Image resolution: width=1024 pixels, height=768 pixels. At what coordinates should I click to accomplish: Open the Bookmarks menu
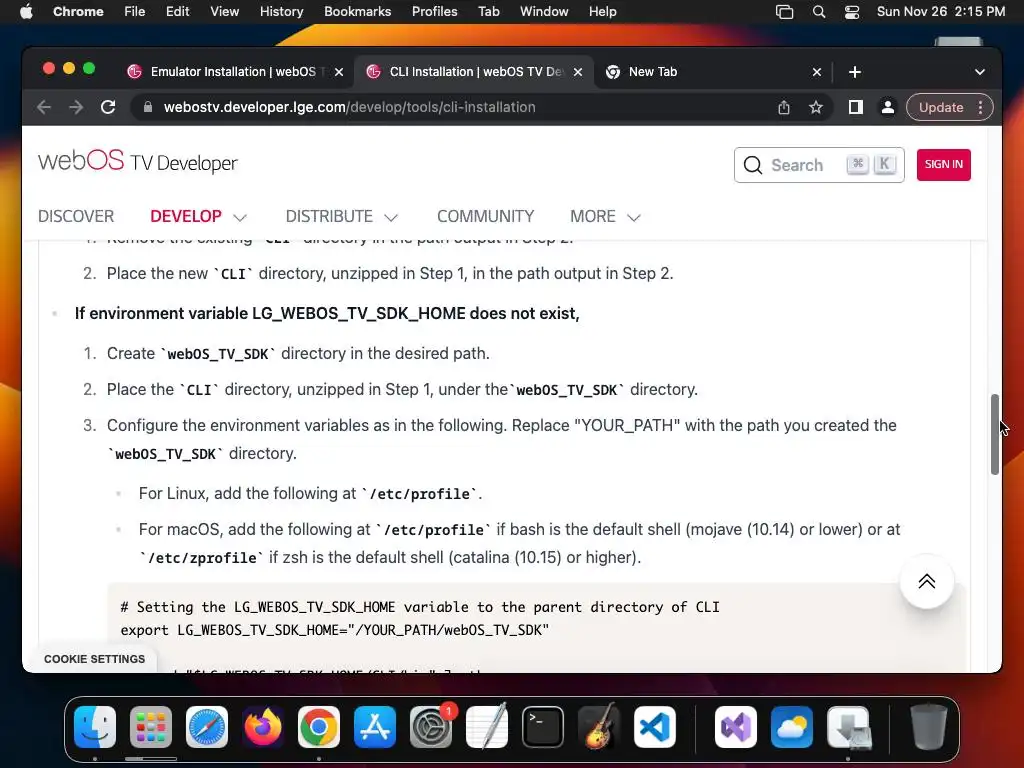click(x=357, y=11)
